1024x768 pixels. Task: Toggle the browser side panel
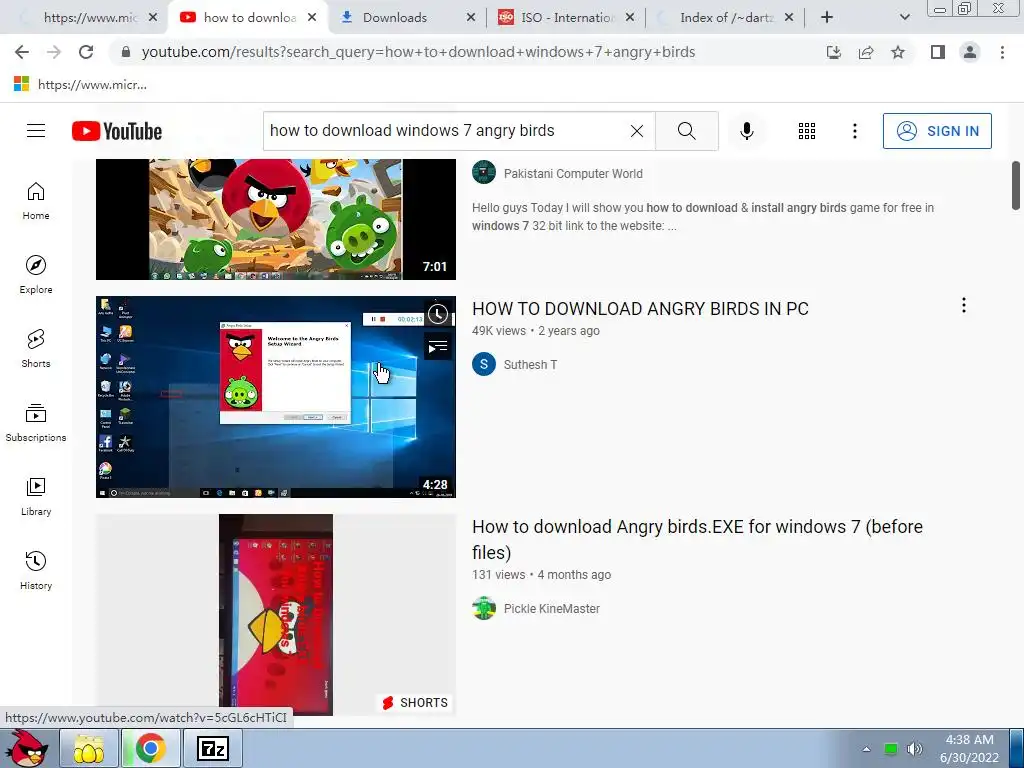[938, 52]
